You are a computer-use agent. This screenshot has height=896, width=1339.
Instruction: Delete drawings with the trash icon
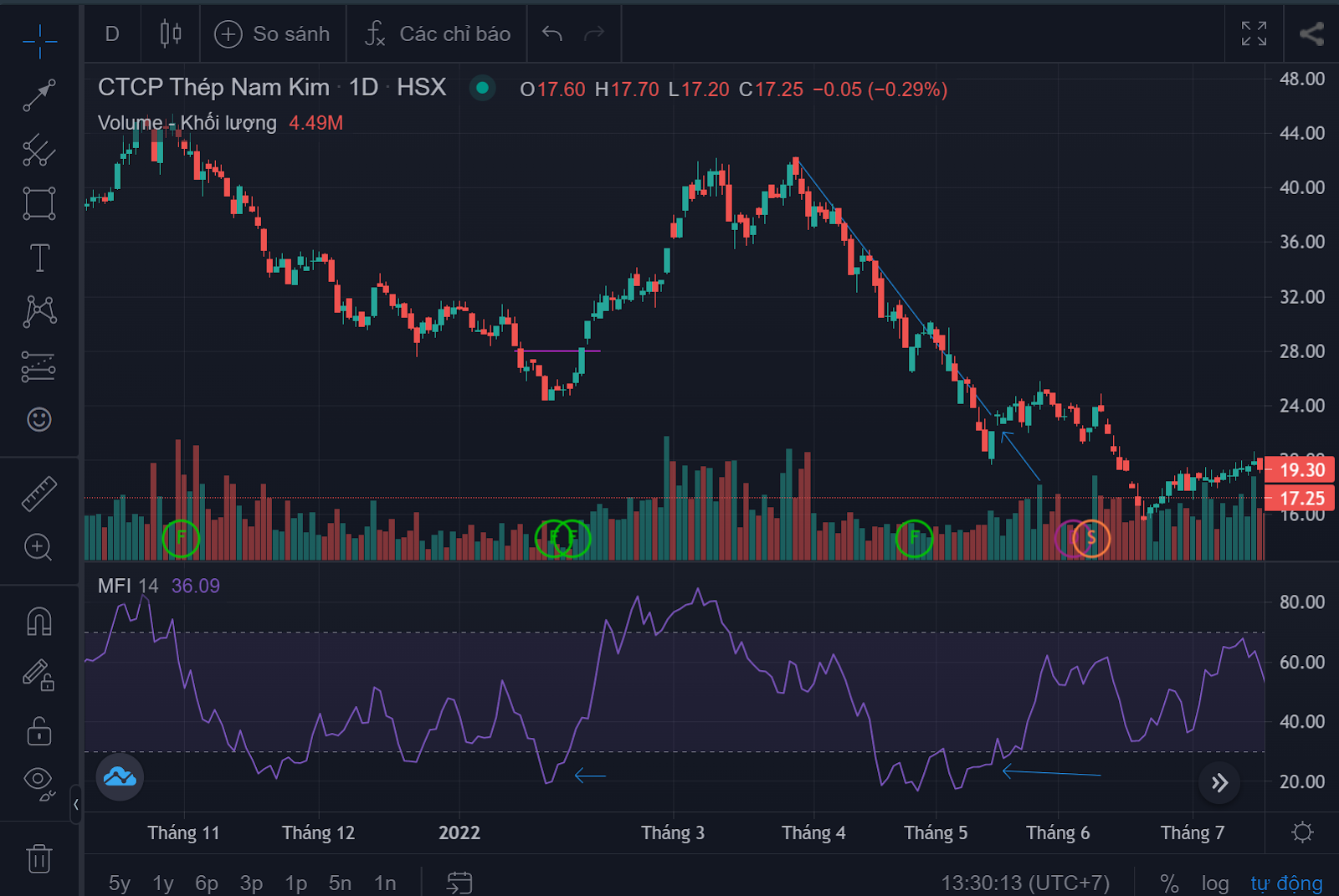point(39,858)
